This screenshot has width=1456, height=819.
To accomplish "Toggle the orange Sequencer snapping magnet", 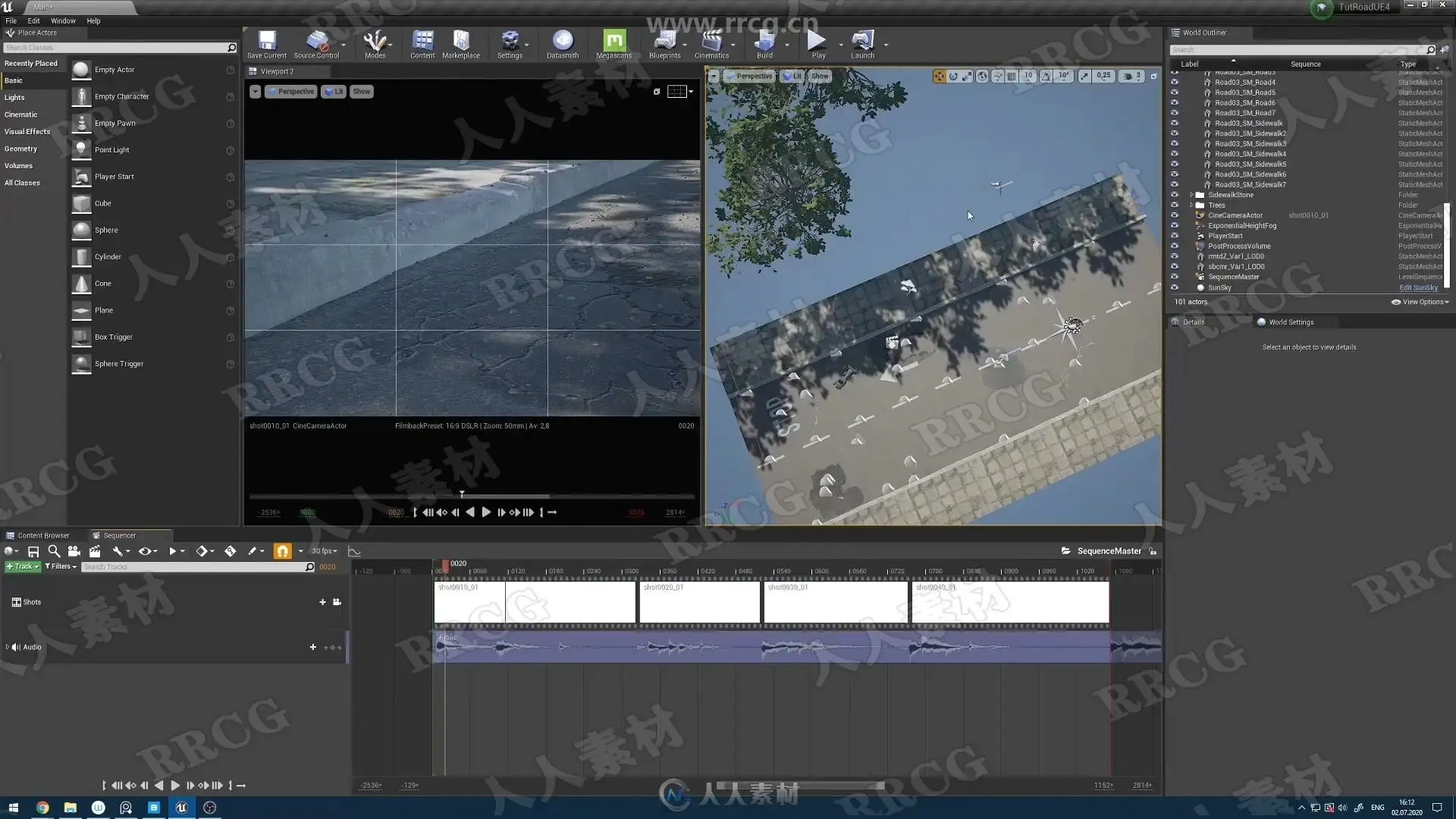I will click(282, 551).
